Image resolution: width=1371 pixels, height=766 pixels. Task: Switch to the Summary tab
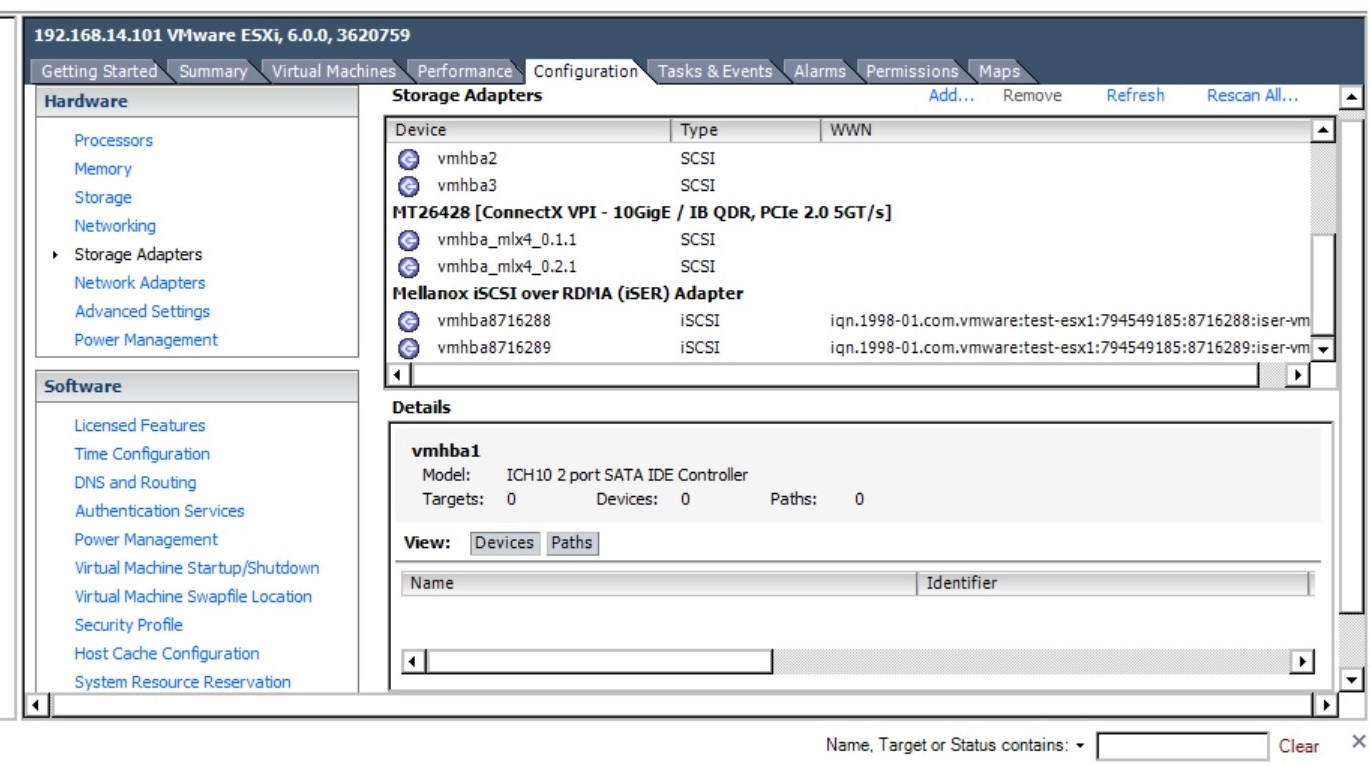coord(213,71)
